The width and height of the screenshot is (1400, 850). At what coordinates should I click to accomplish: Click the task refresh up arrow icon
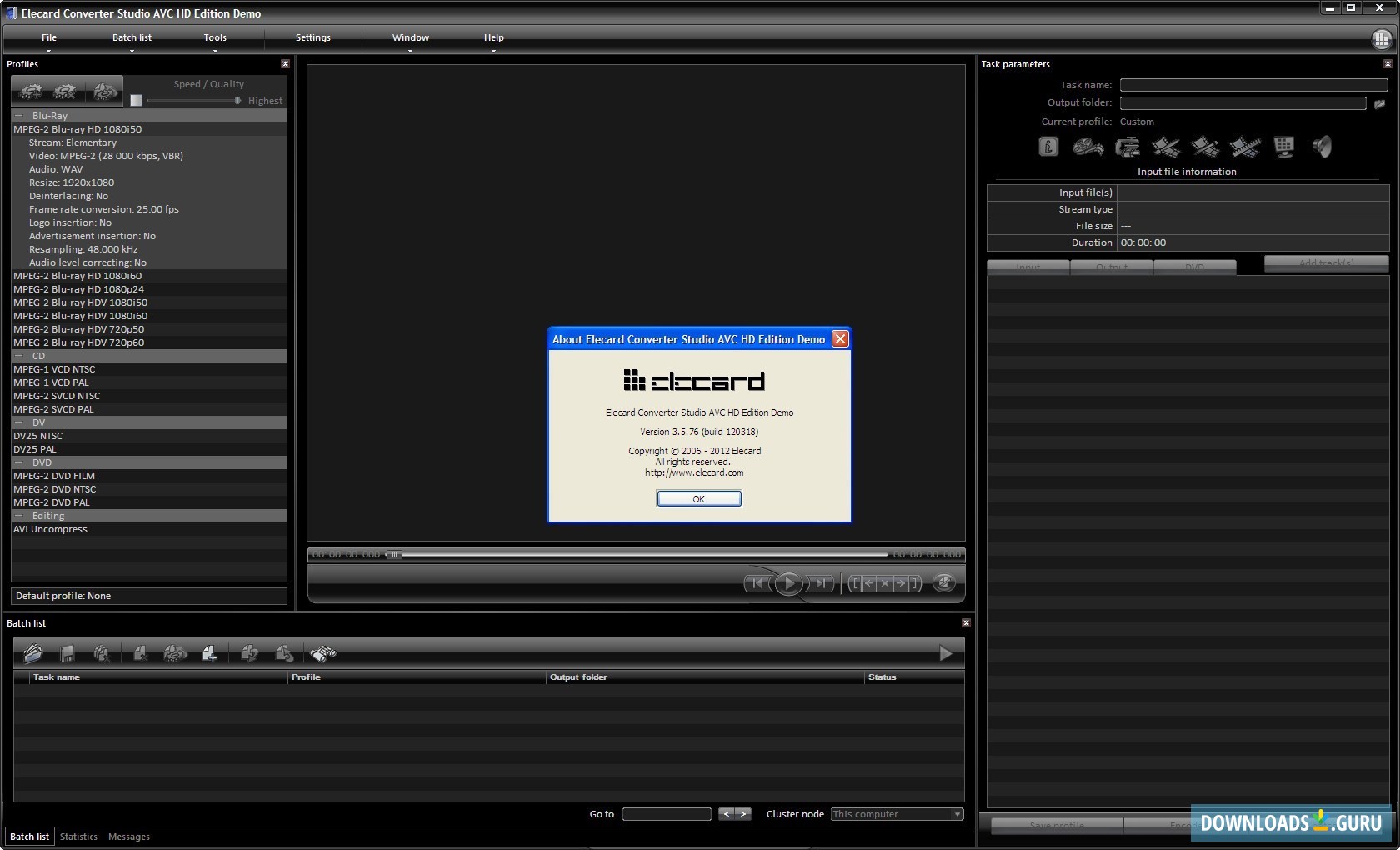click(x=284, y=653)
